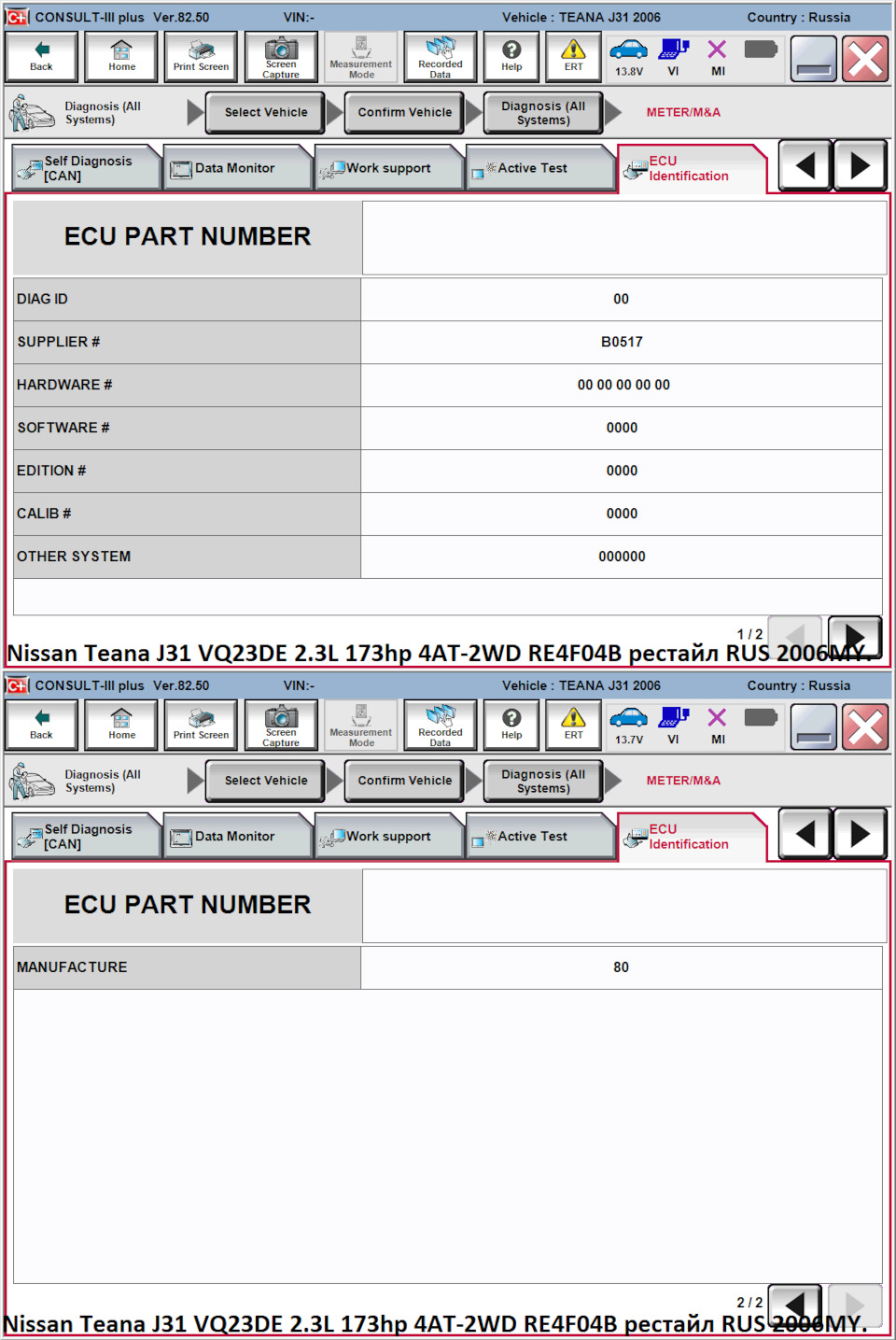Open Help in top window toolbar
This screenshot has height=1340, width=896.
point(511,56)
